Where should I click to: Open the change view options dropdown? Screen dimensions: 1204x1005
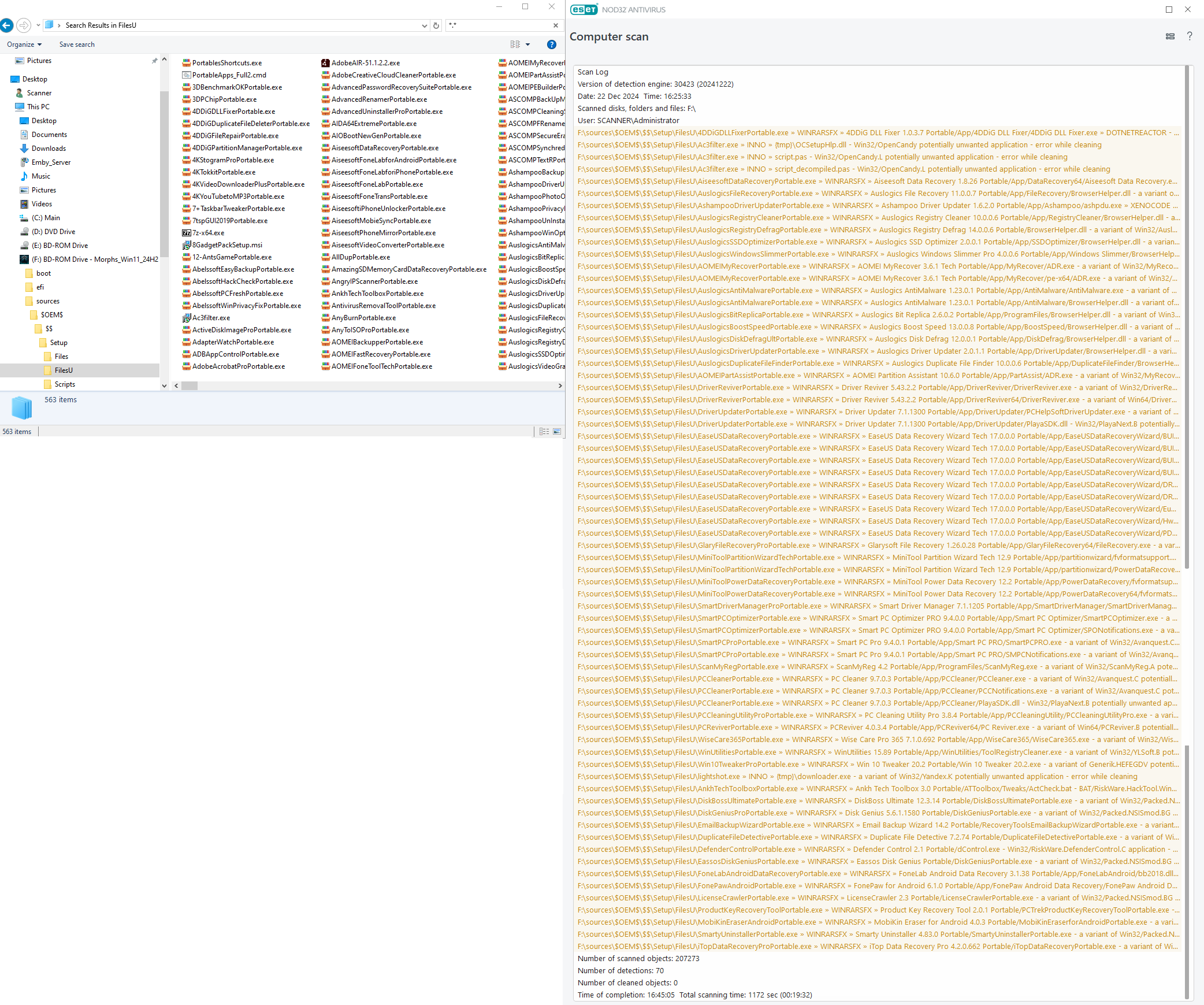(x=527, y=44)
